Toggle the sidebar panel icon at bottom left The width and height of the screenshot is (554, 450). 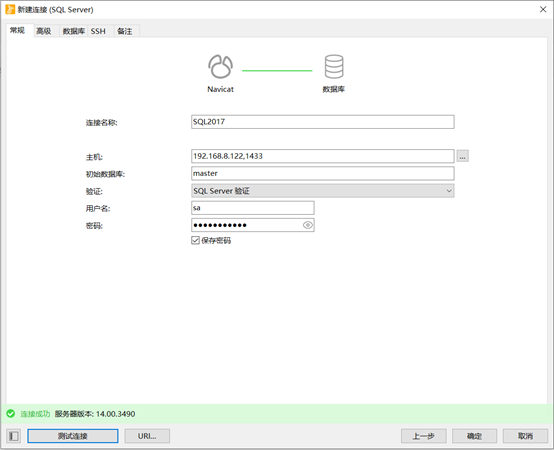(14, 436)
